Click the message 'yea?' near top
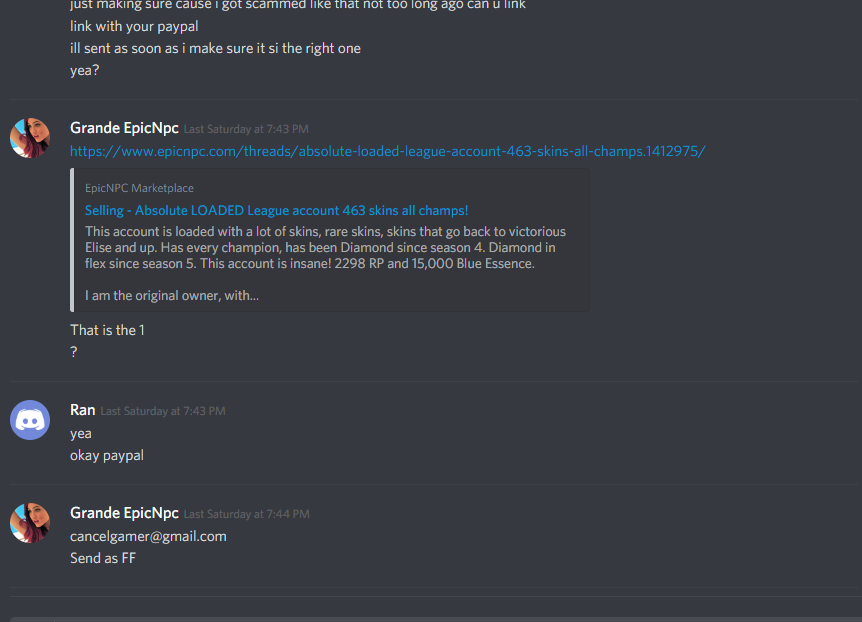The image size is (862, 622). pyautogui.click(x=85, y=70)
